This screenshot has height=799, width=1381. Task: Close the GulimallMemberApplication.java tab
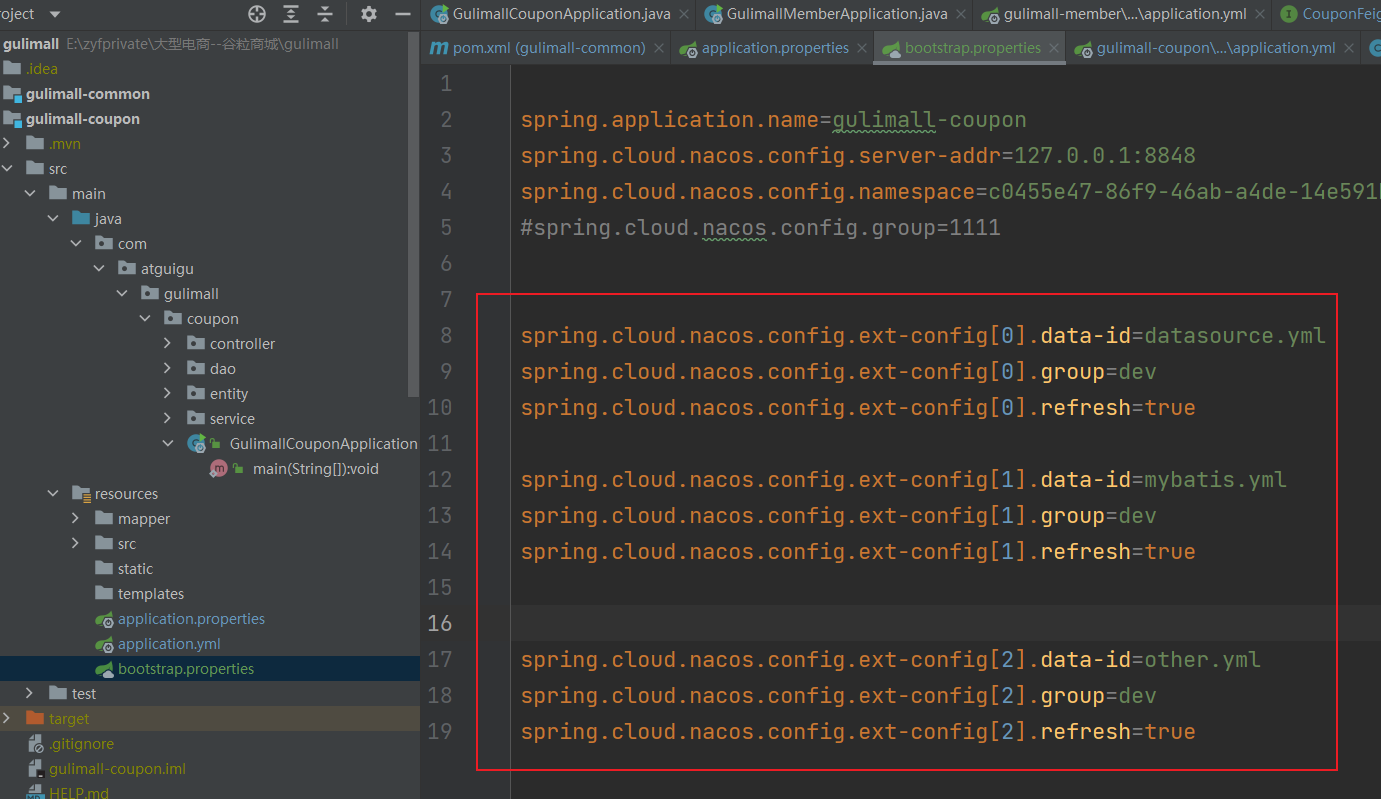960,14
